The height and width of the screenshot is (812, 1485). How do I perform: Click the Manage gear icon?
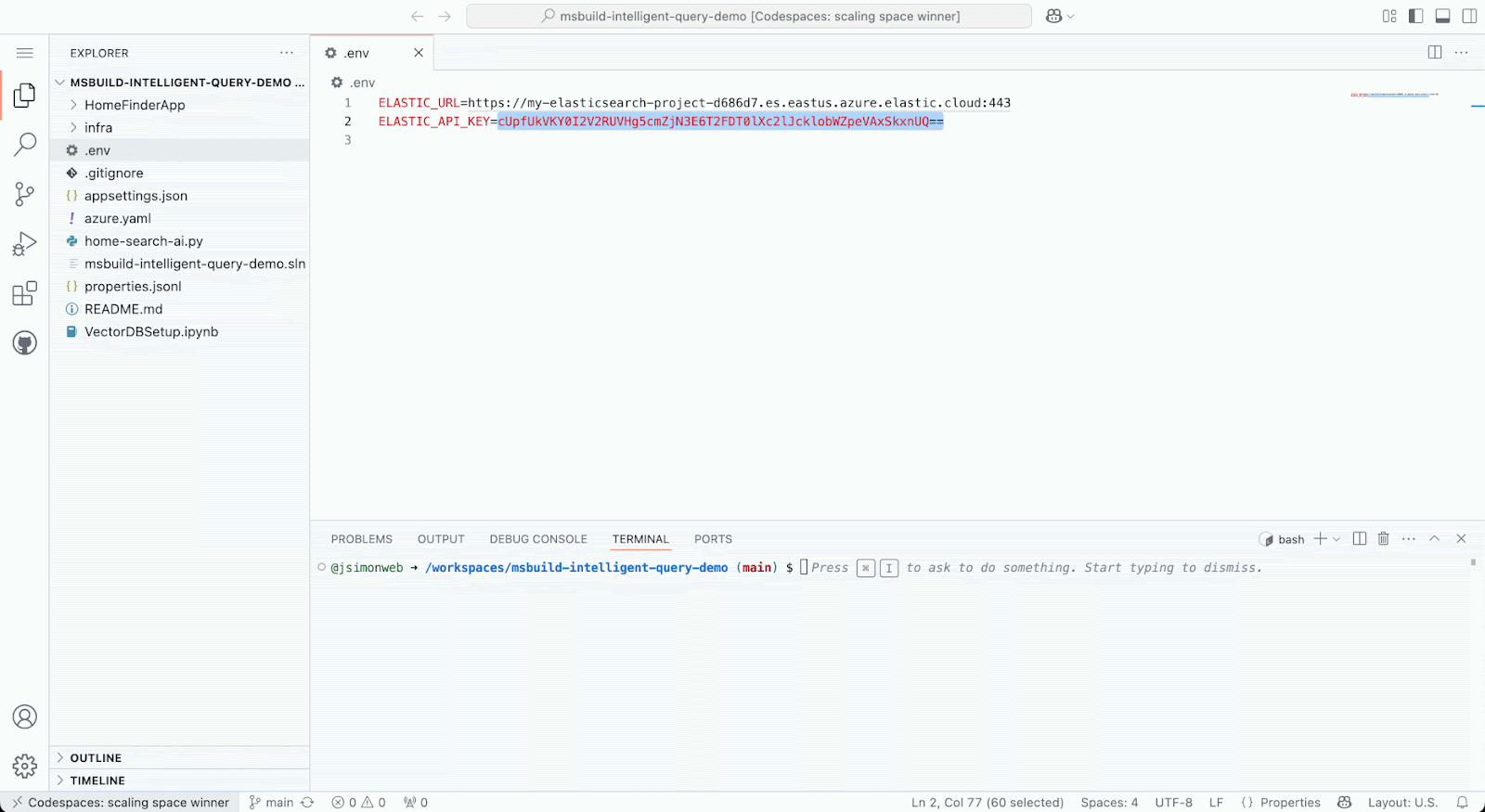pyautogui.click(x=25, y=766)
